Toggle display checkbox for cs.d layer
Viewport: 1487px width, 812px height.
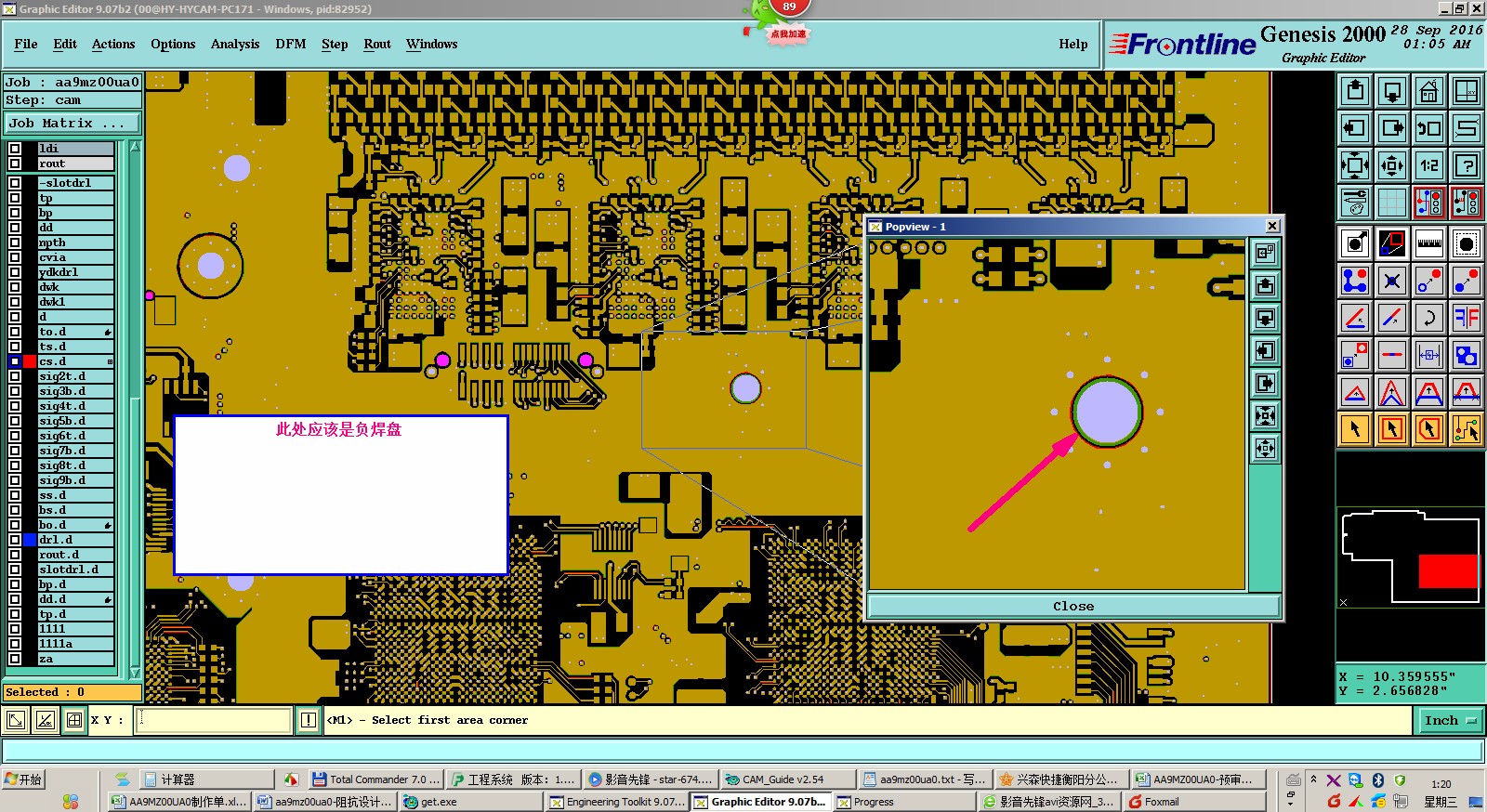click(x=15, y=361)
